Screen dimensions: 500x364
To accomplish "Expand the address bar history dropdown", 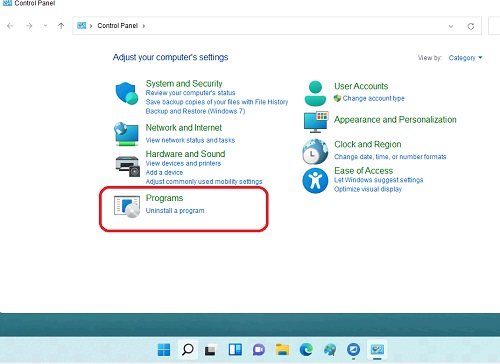I will 451,26.
